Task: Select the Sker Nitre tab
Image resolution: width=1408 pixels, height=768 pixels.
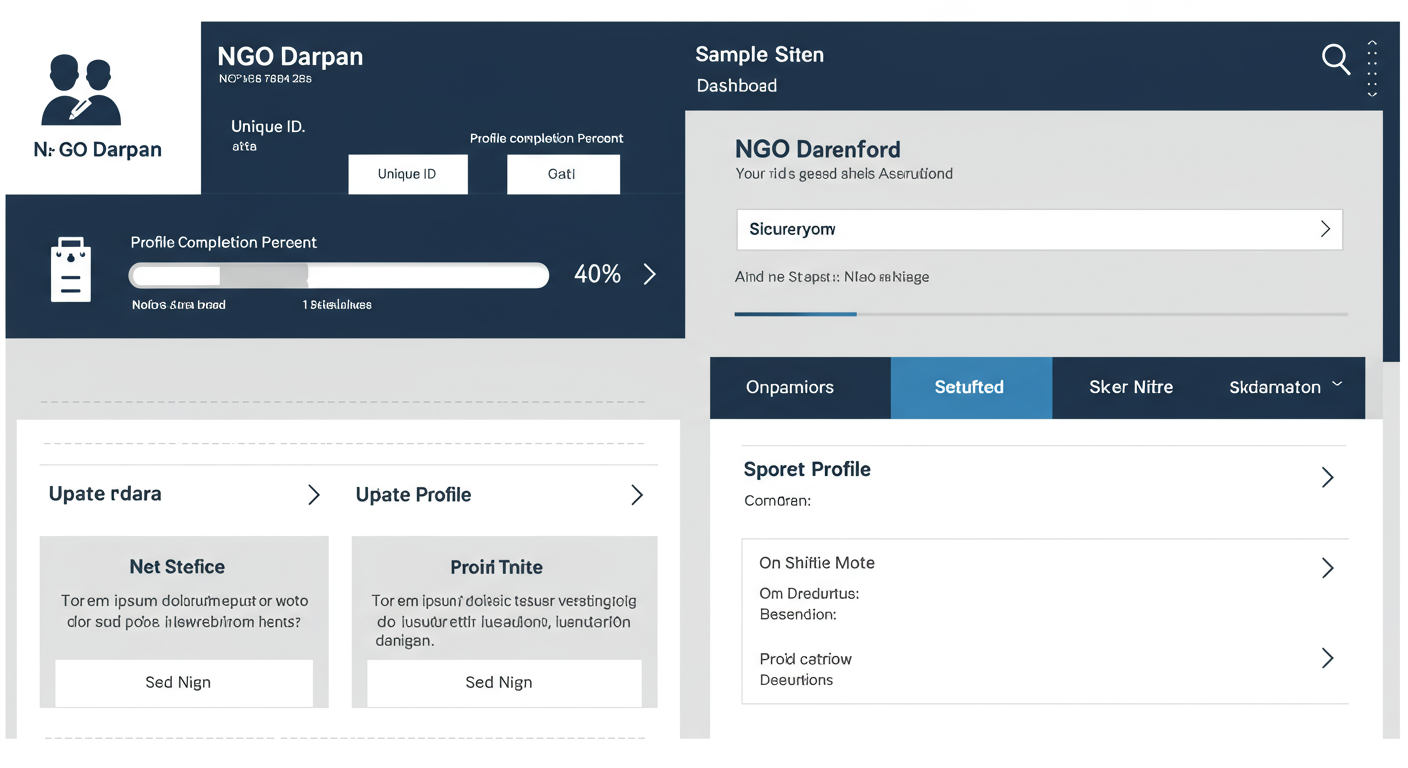Action: (1130, 387)
